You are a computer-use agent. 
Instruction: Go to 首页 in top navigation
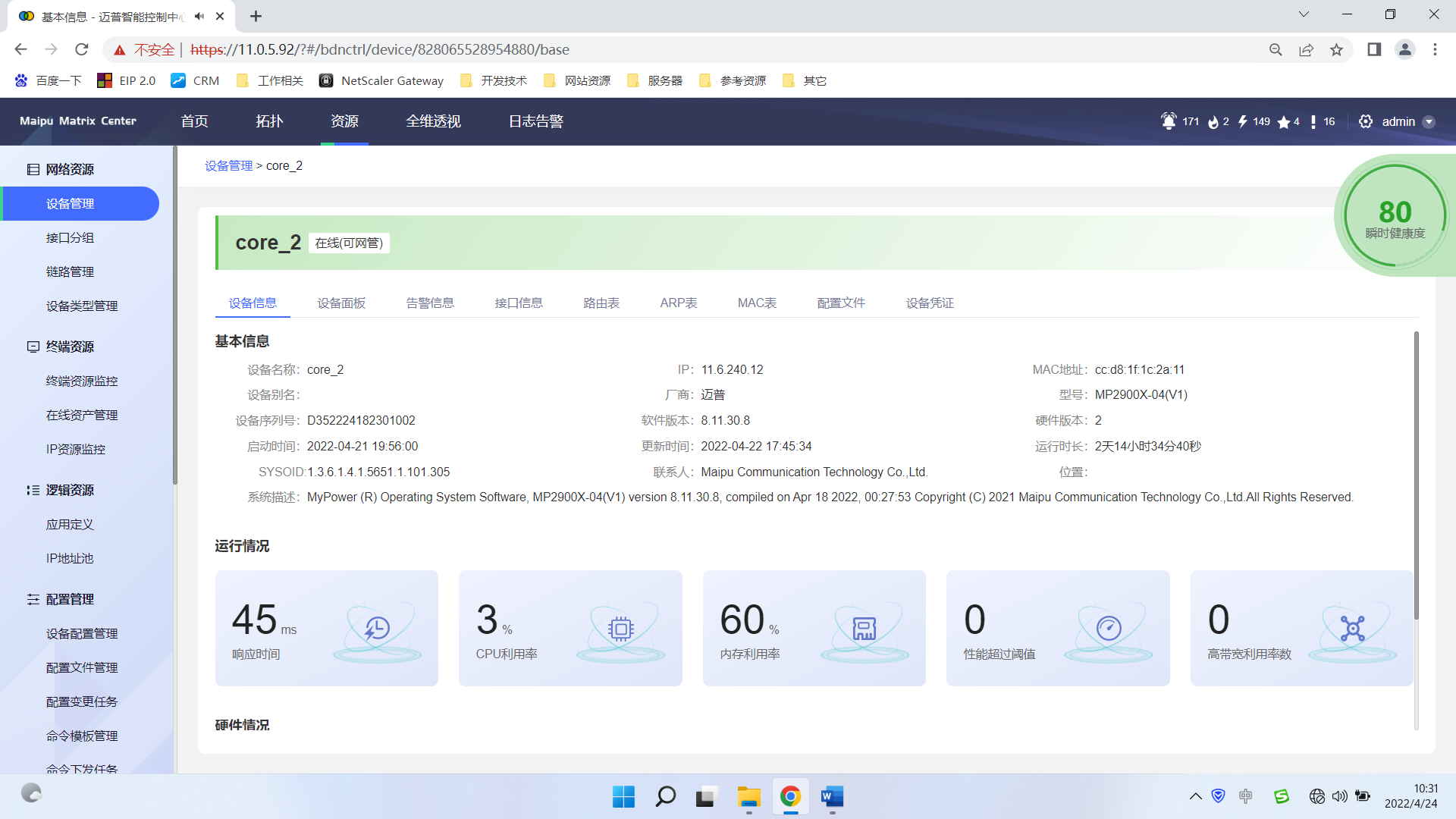194,121
